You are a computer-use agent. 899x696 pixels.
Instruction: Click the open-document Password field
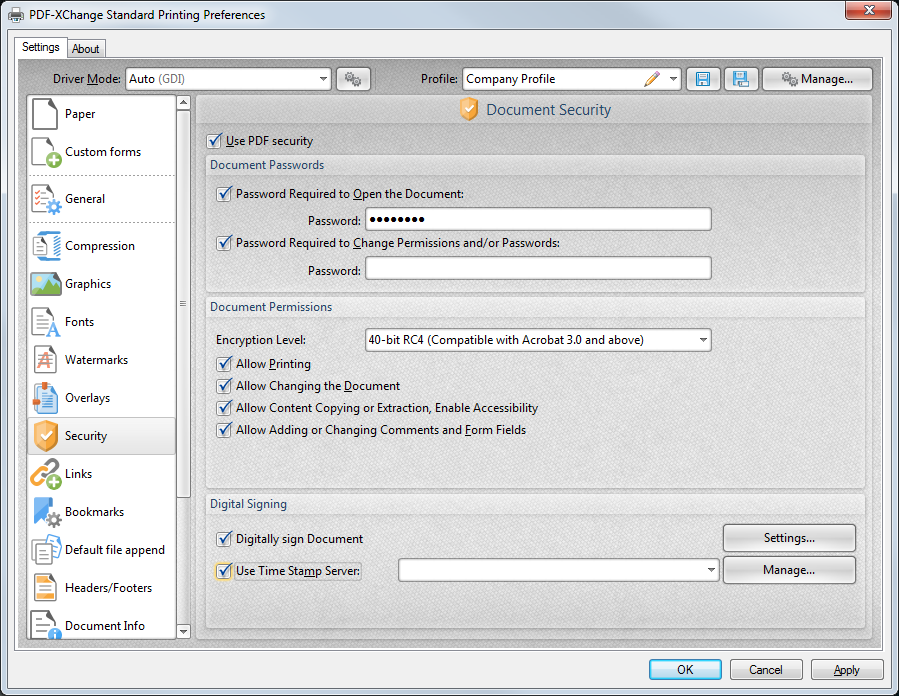(538, 220)
